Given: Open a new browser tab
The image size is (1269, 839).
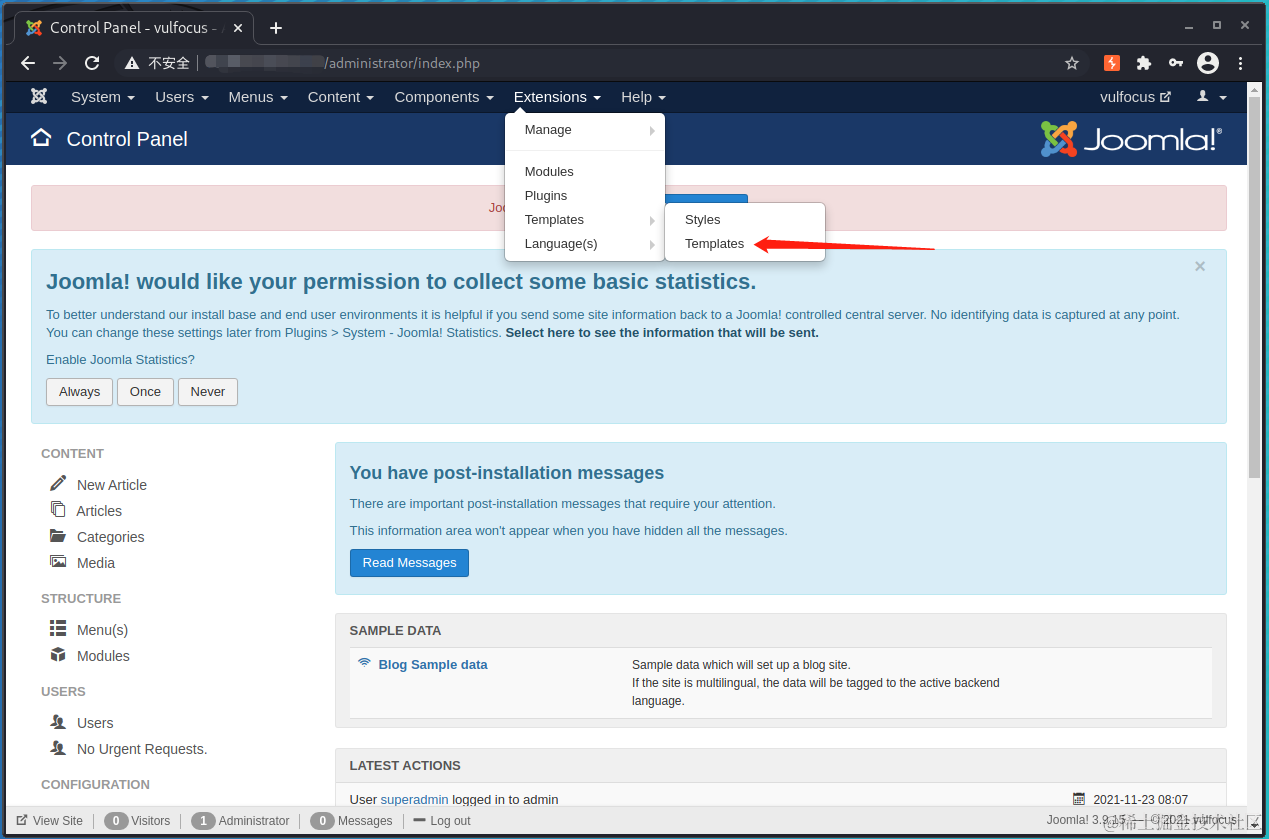Looking at the screenshot, I should [276, 28].
